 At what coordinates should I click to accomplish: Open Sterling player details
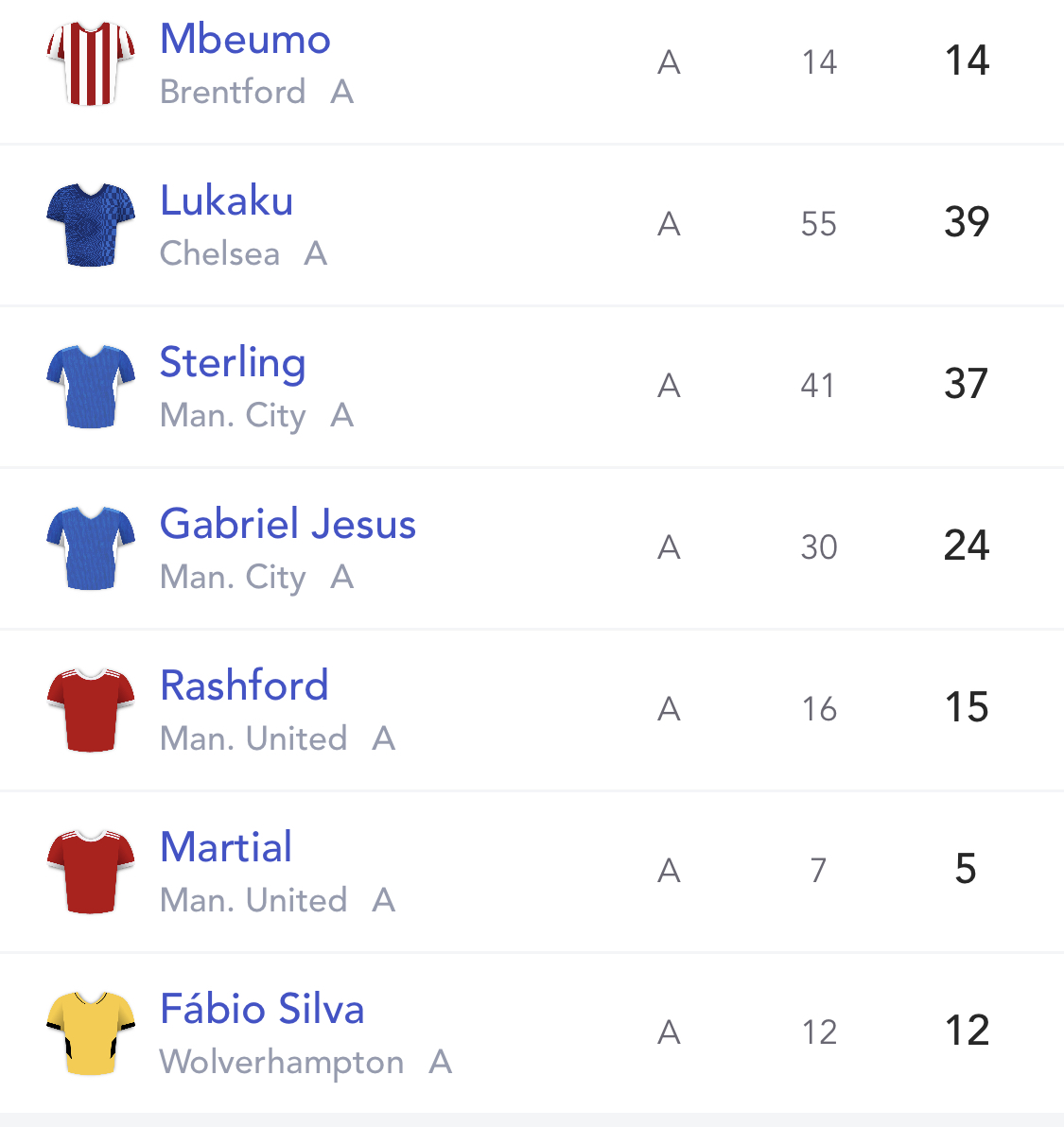click(233, 364)
